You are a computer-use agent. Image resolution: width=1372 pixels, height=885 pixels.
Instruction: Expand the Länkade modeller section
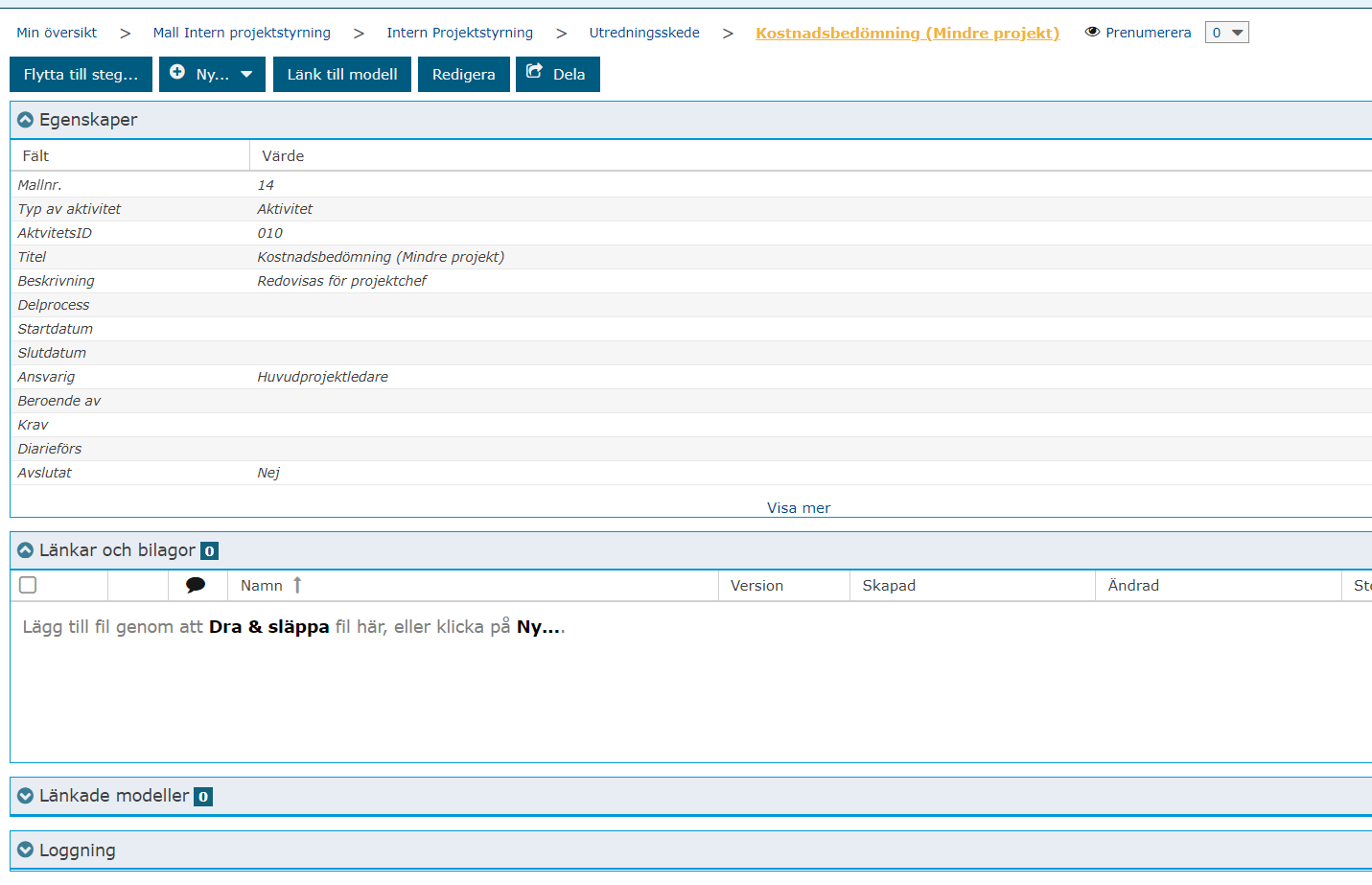[26, 796]
